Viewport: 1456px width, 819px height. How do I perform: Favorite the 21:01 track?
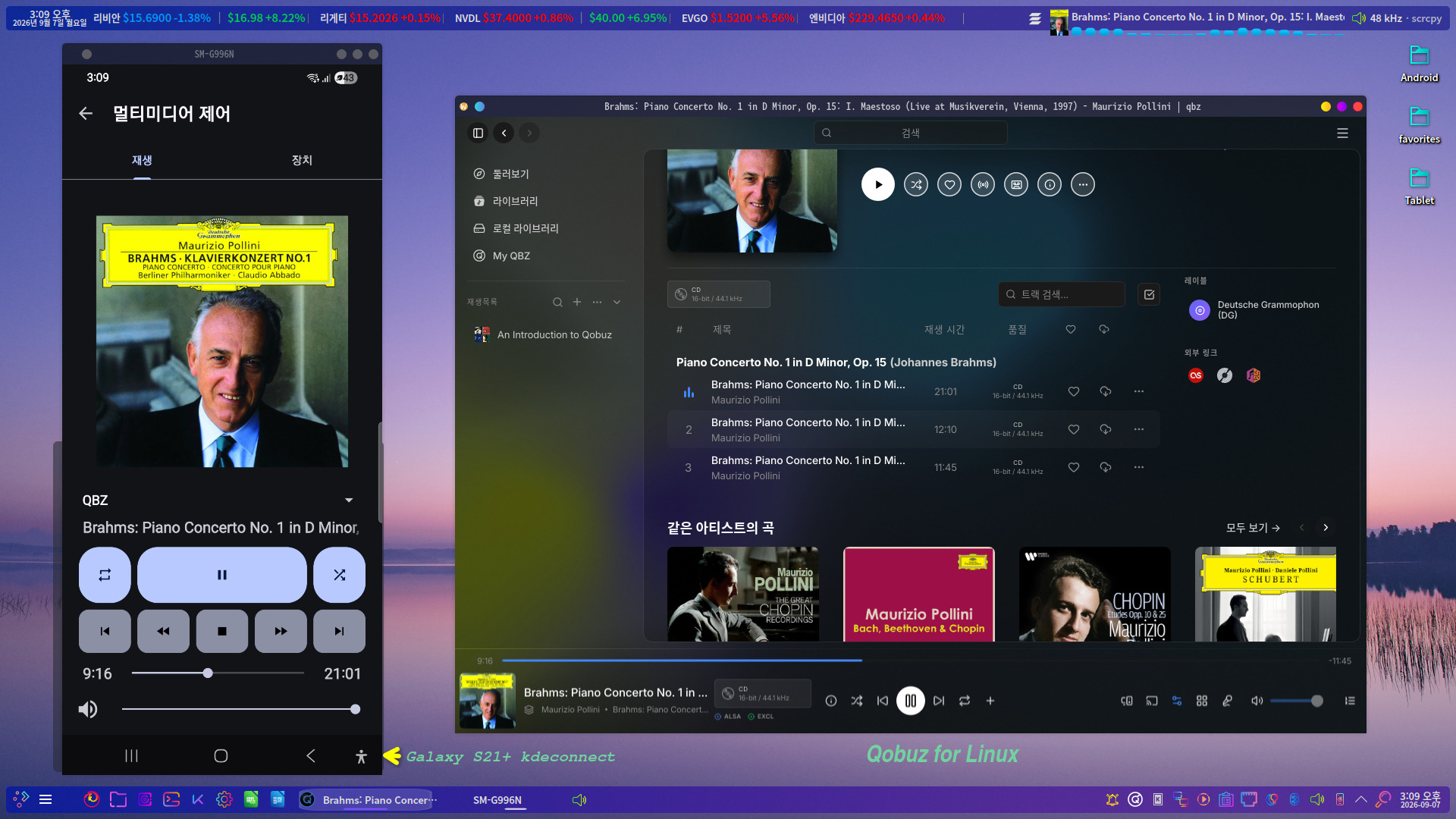(x=1074, y=391)
